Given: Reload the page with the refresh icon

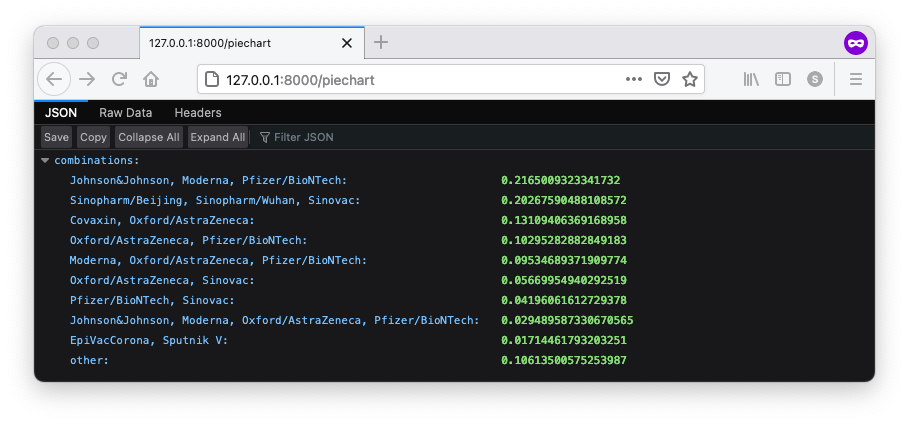Looking at the screenshot, I should click(119, 79).
